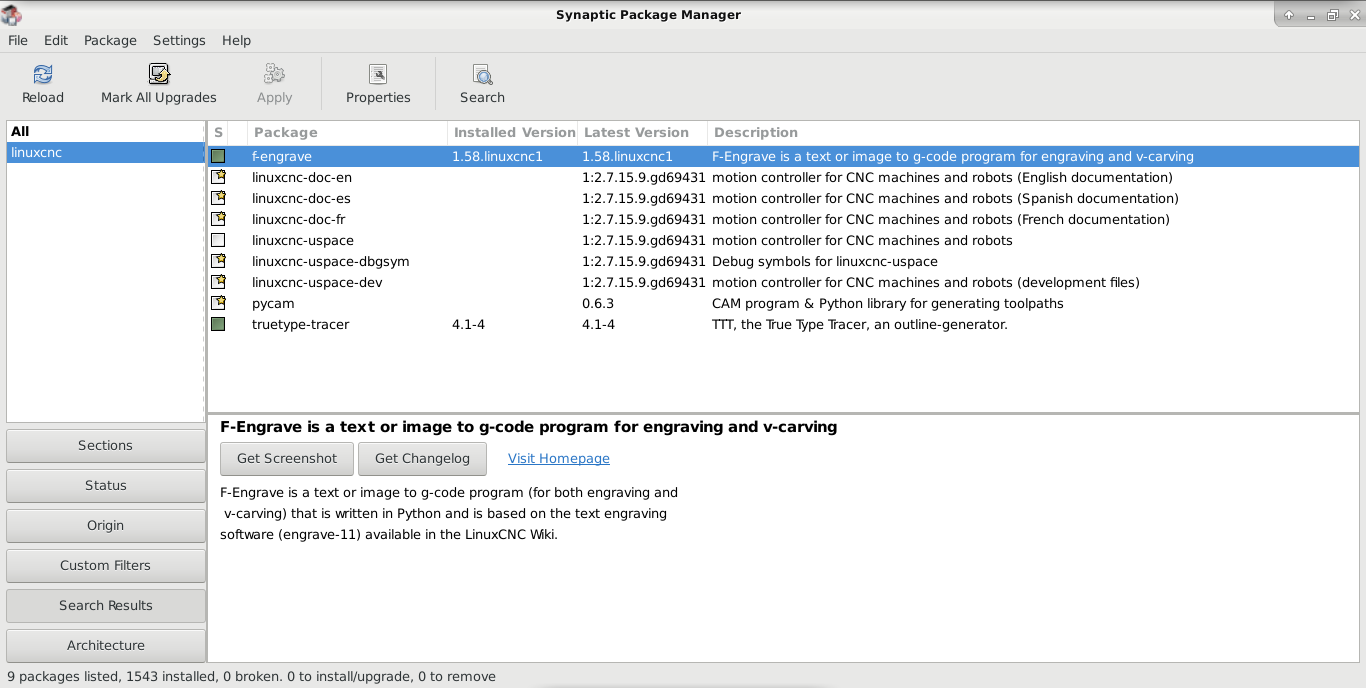1366x688 pixels.
Task: Click 'CAM program & Python library' description
Action: click(x=888, y=304)
